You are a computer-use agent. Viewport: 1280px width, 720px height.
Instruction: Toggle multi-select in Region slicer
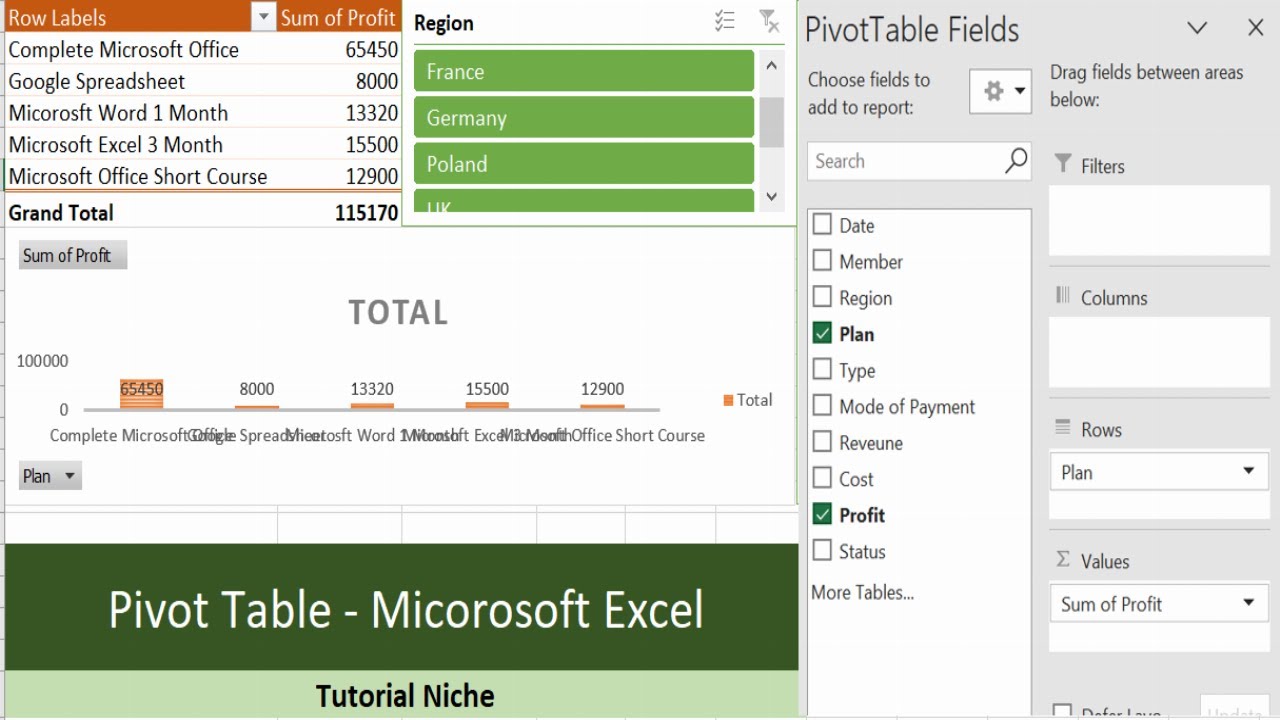(x=725, y=21)
